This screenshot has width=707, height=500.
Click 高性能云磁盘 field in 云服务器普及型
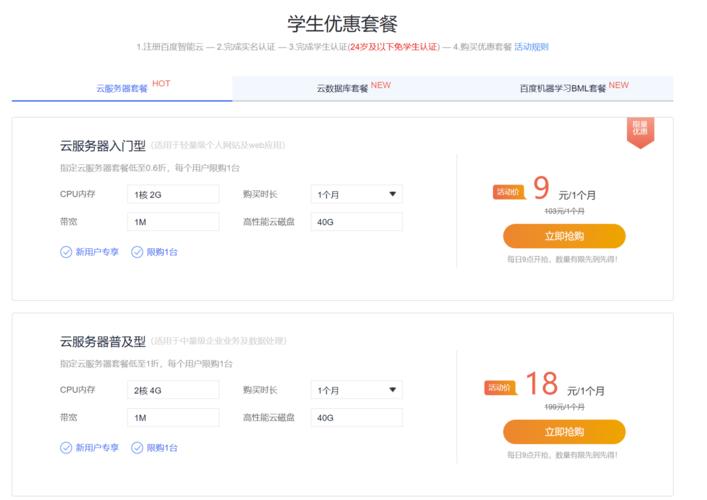coord(356,417)
